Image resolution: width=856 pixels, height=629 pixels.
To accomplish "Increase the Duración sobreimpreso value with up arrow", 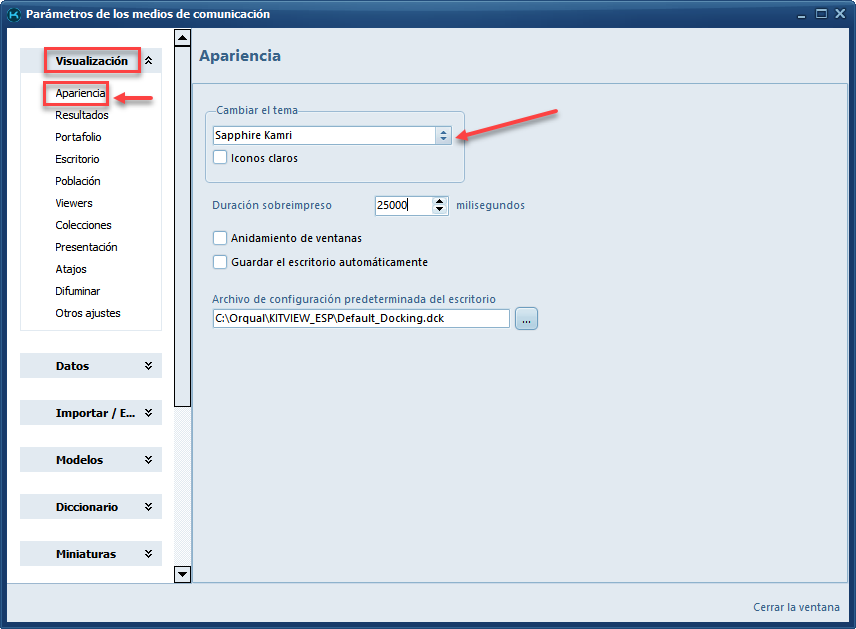I will 440,200.
